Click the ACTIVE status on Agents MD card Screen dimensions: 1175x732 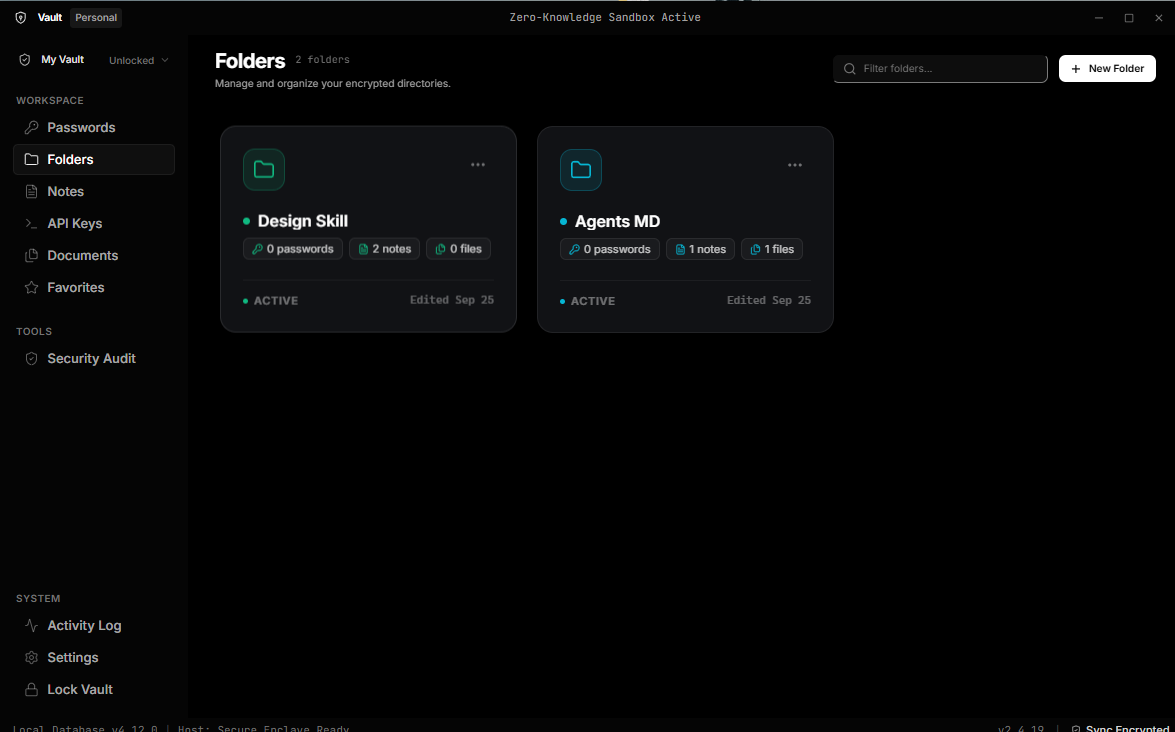588,301
